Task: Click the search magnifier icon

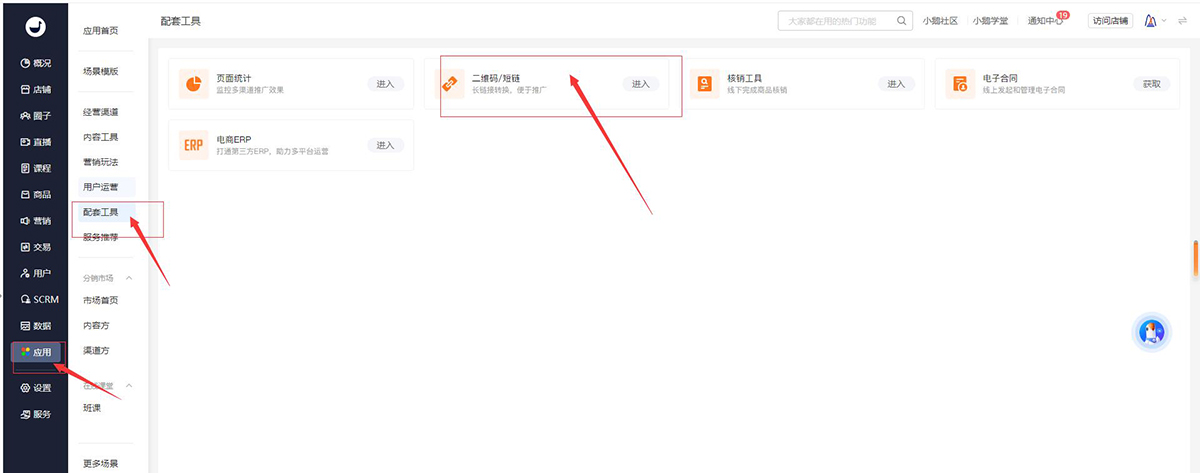Action: [901, 21]
